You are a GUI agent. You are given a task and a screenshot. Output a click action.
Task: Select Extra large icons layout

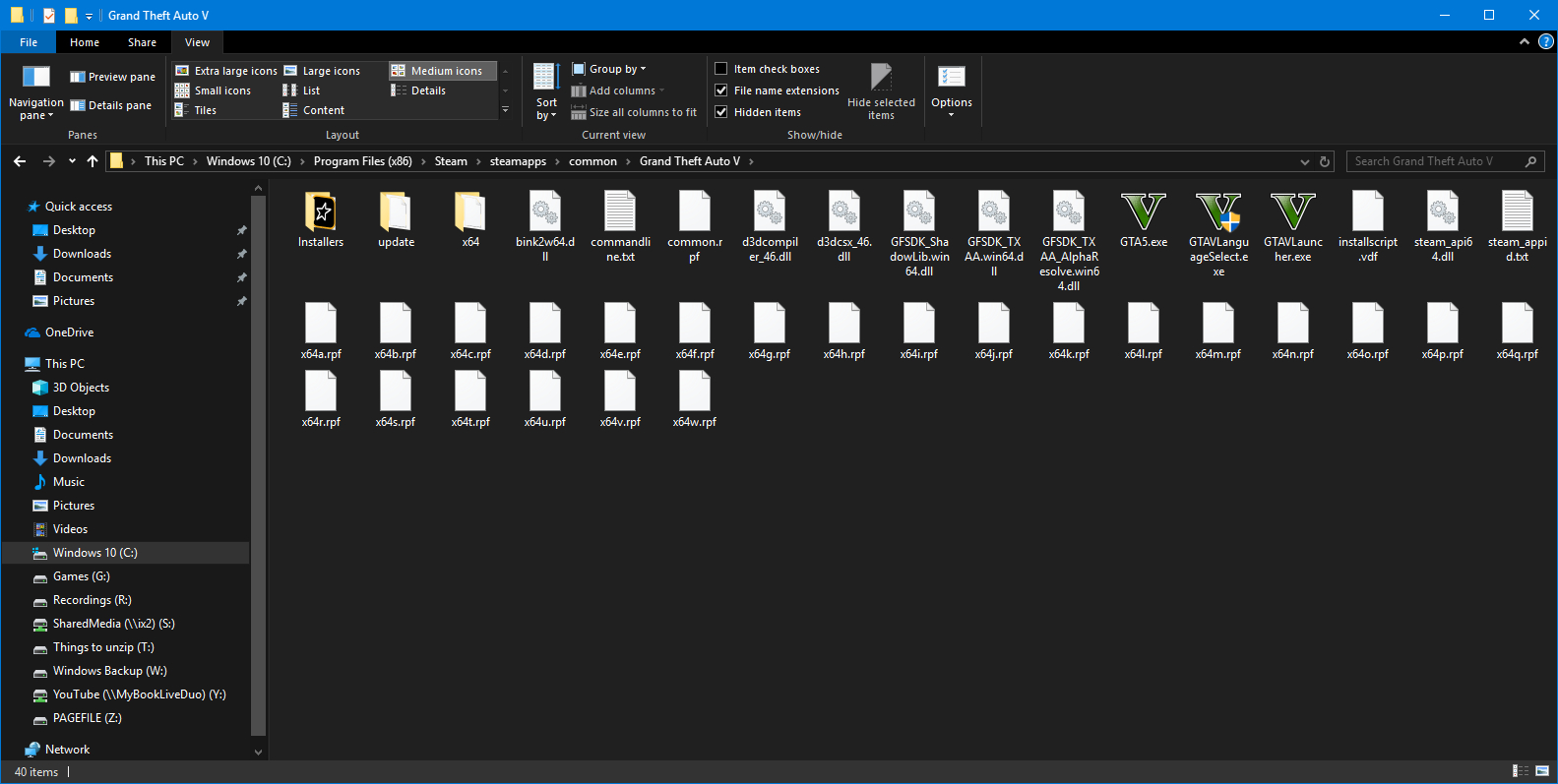point(226,71)
